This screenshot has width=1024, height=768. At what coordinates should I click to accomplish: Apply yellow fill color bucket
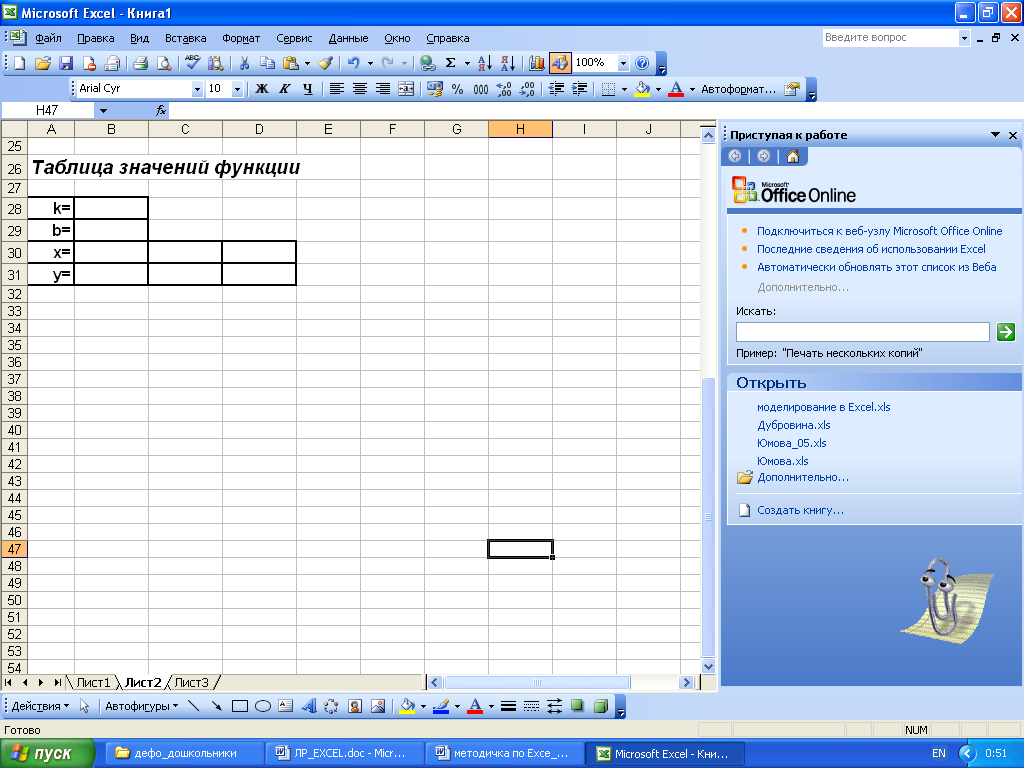coord(643,89)
